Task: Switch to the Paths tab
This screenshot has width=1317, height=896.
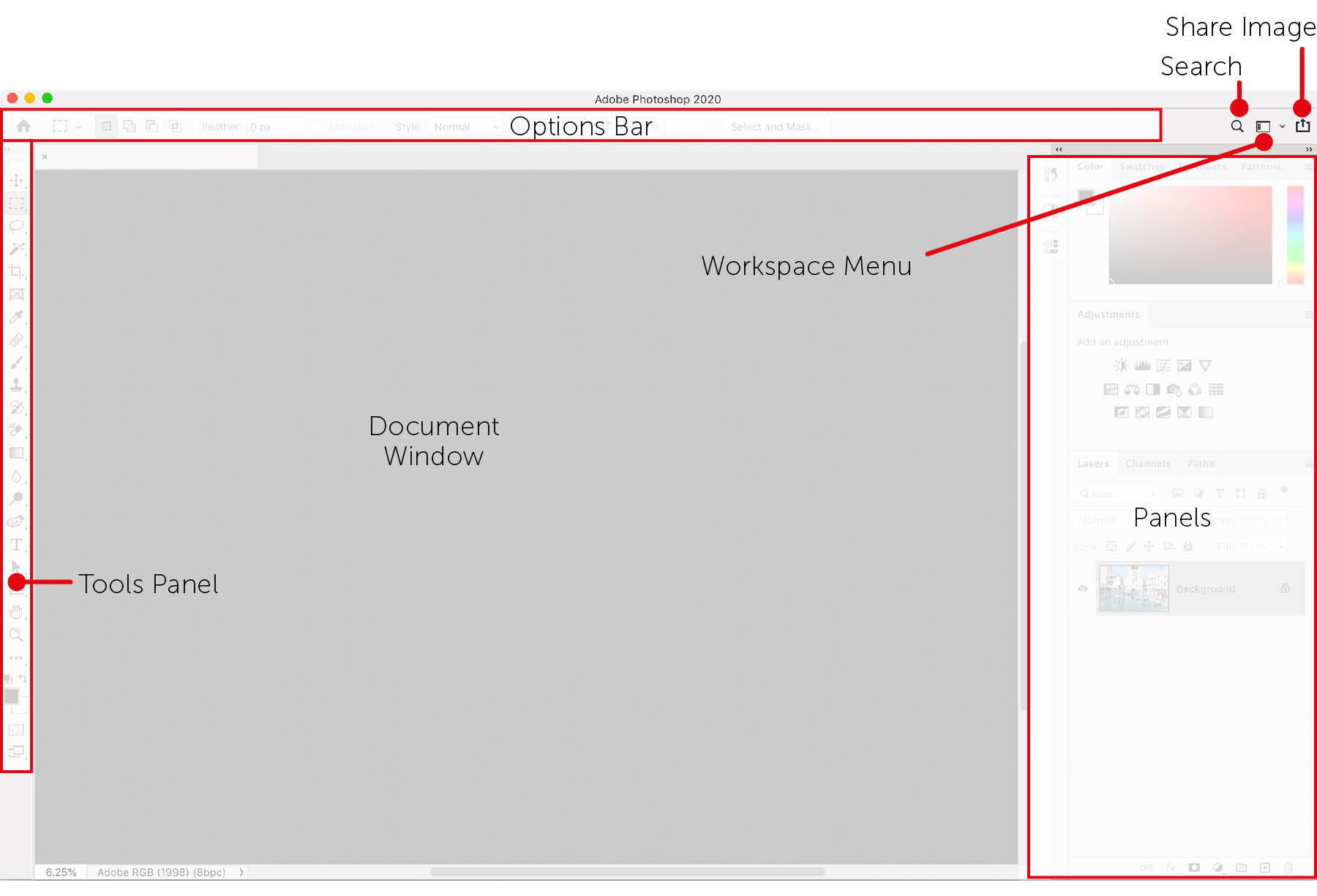Action: (x=1201, y=464)
